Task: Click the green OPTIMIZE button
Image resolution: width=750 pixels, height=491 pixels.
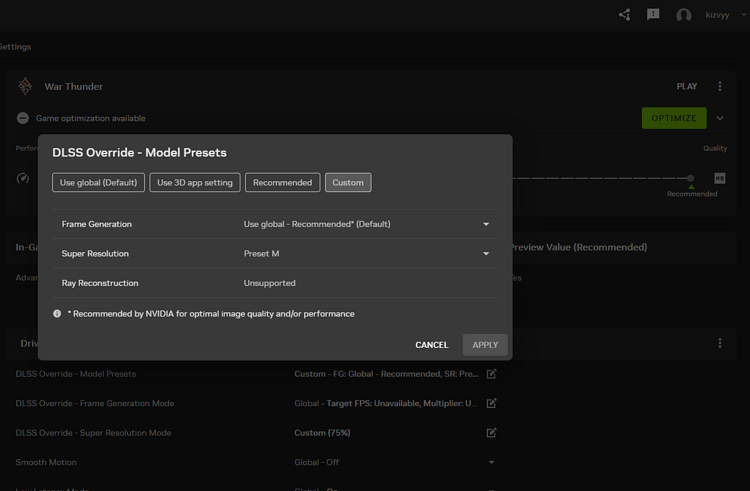Action: pyautogui.click(x=674, y=118)
